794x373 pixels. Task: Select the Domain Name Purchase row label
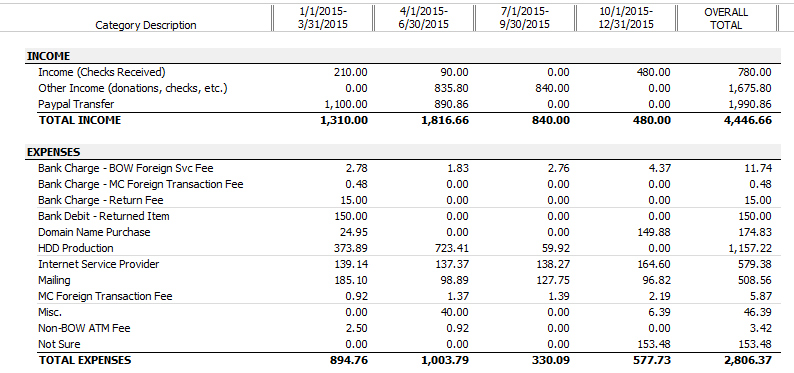(x=94, y=232)
